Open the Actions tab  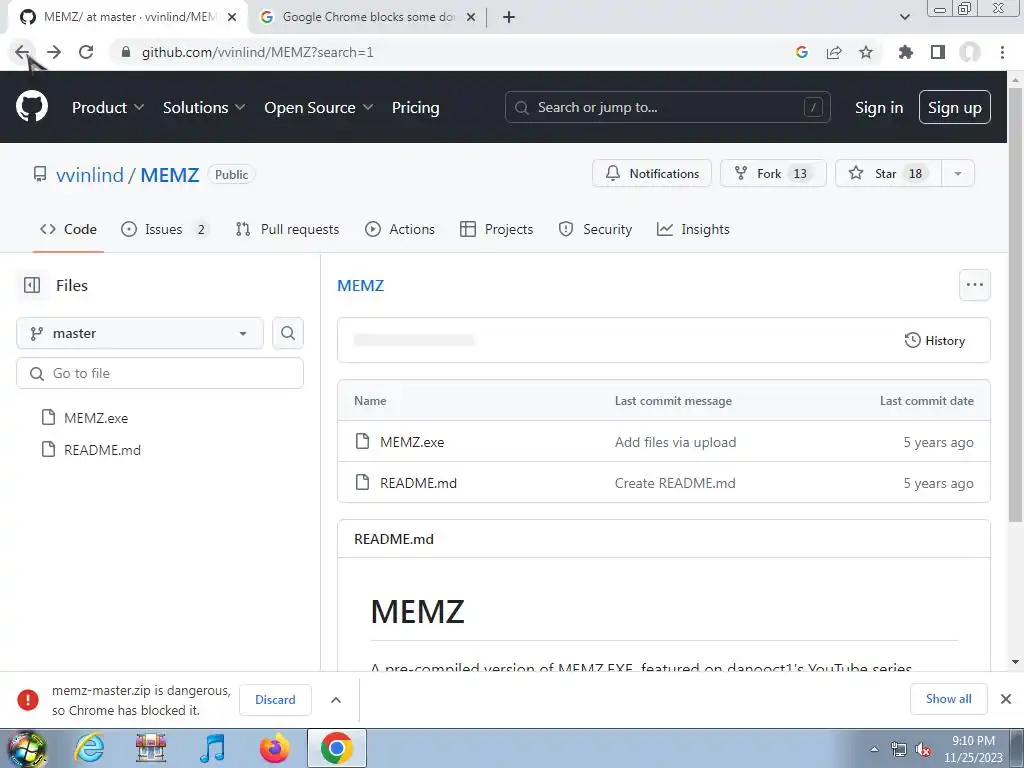point(400,229)
